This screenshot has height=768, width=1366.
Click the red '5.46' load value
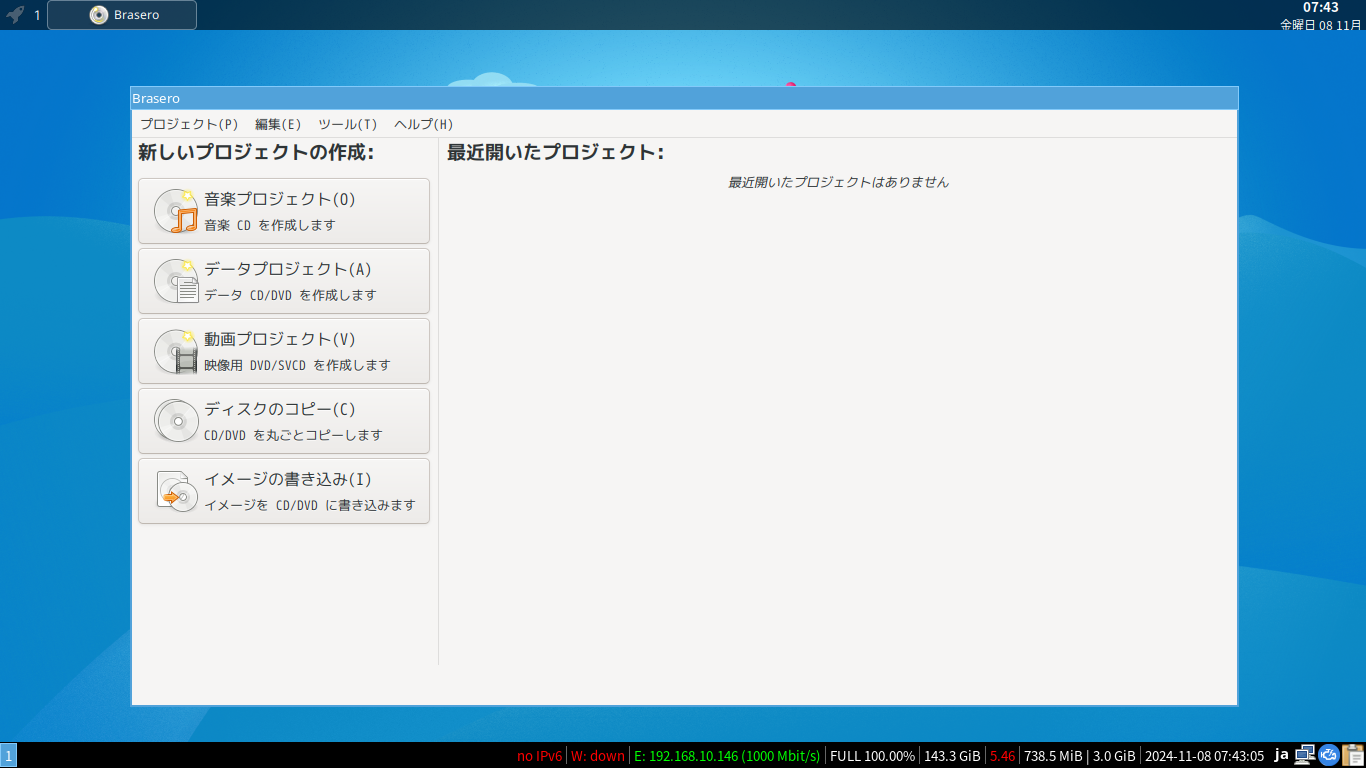pos(1003,756)
